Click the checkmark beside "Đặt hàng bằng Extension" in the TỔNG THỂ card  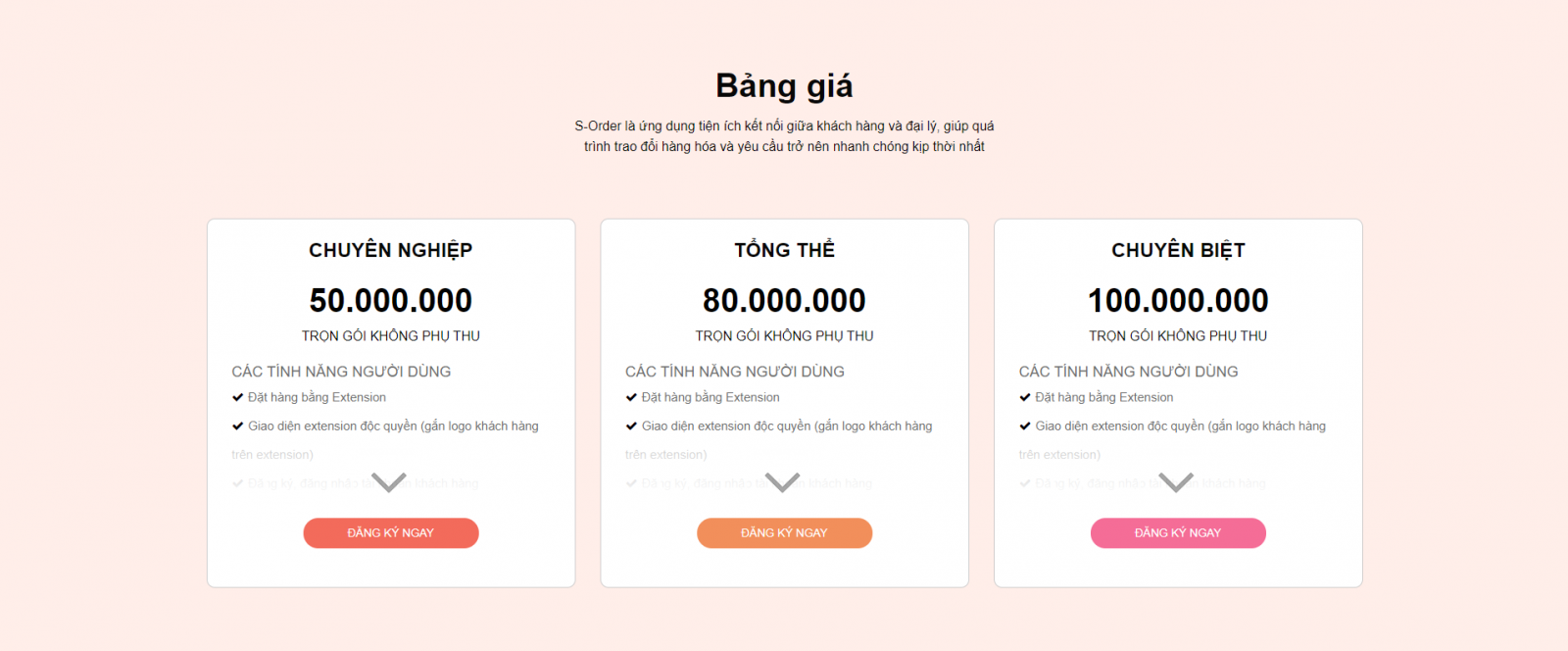[x=631, y=397]
